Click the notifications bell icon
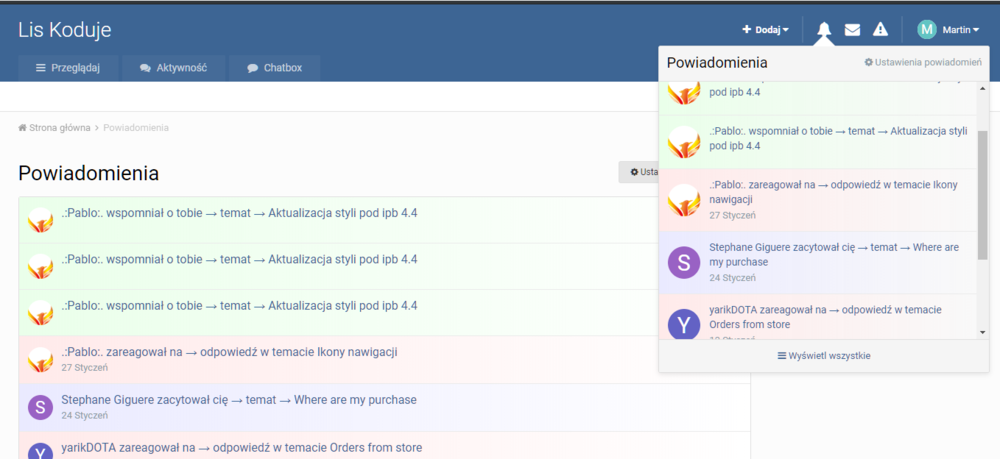The width and height of the screenshot is (1000, 459). [824, 30]
